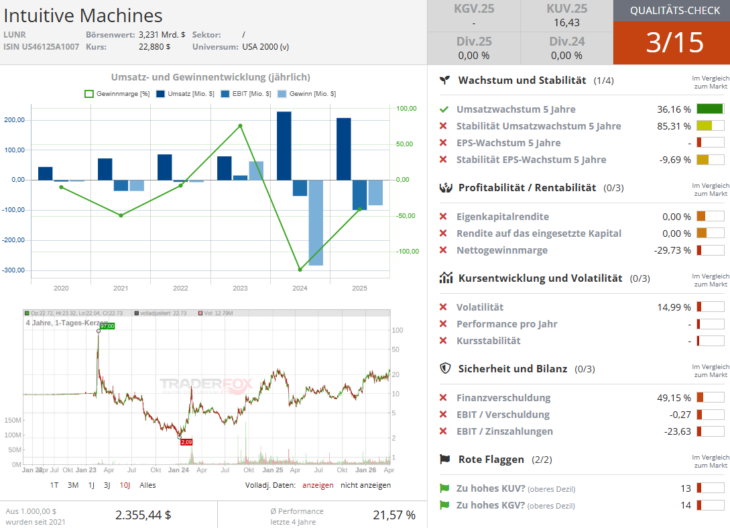Click the red X beside Volatilität
The width and height of the screenshot is (730, 528).
pos(444,307)
